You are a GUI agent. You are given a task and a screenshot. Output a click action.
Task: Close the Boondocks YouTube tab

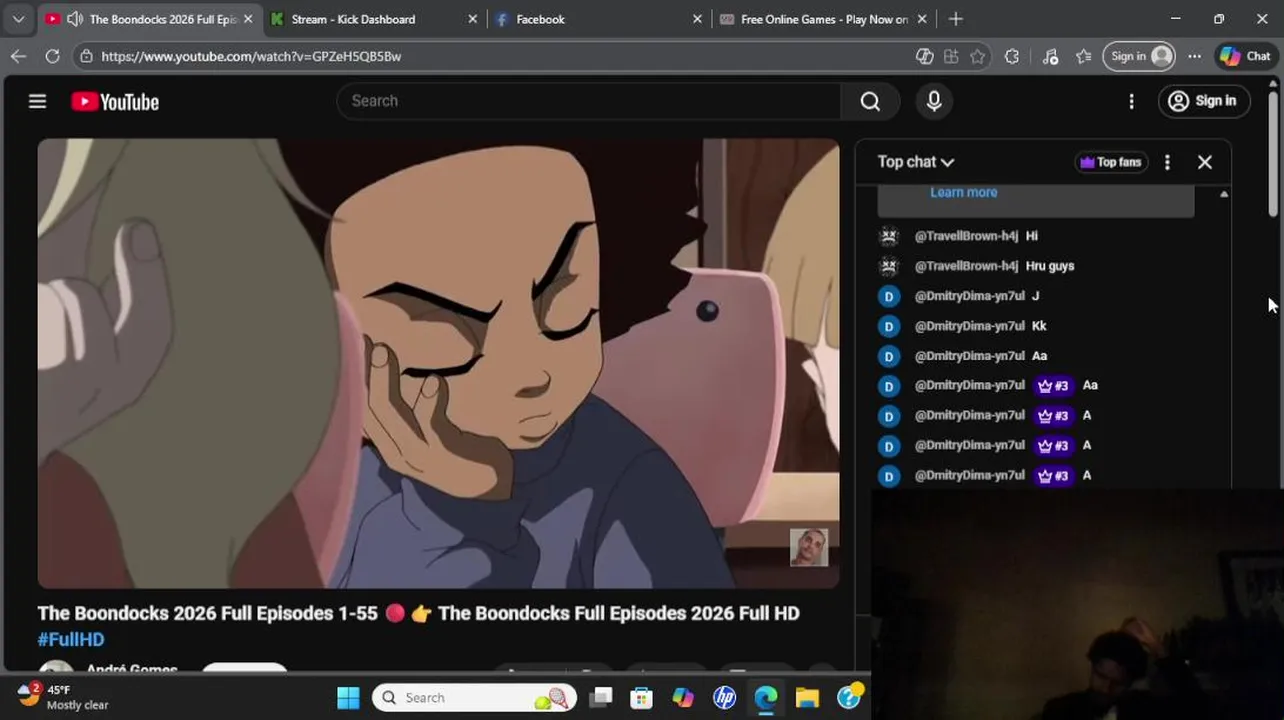coord(248,19)
